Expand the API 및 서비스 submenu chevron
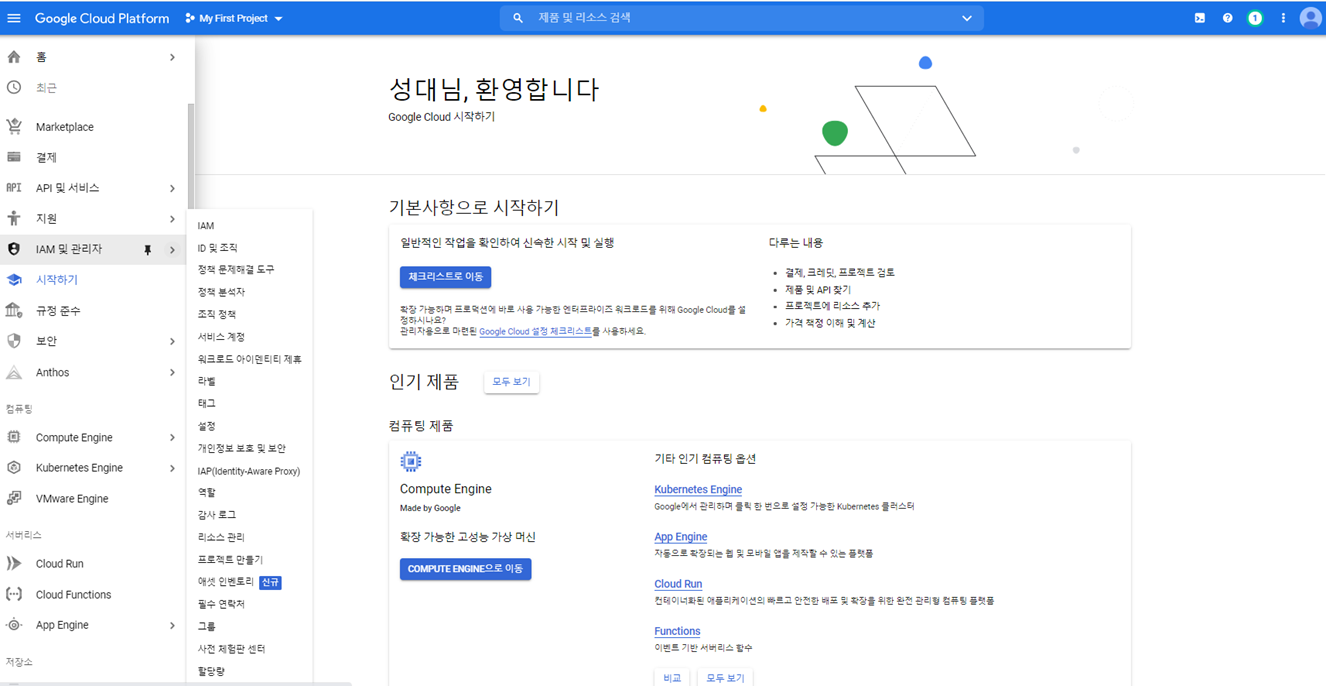This screenshot has height=686, width=1326. click(x=172, y=188)
